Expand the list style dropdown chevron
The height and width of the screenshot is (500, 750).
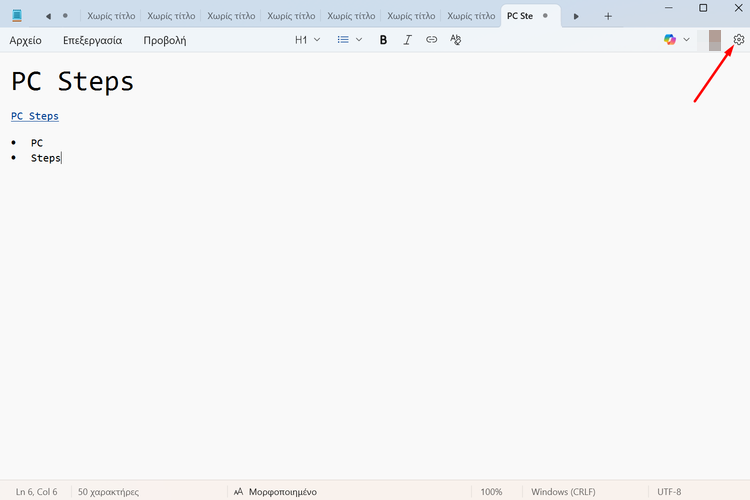tap(359, 40)
